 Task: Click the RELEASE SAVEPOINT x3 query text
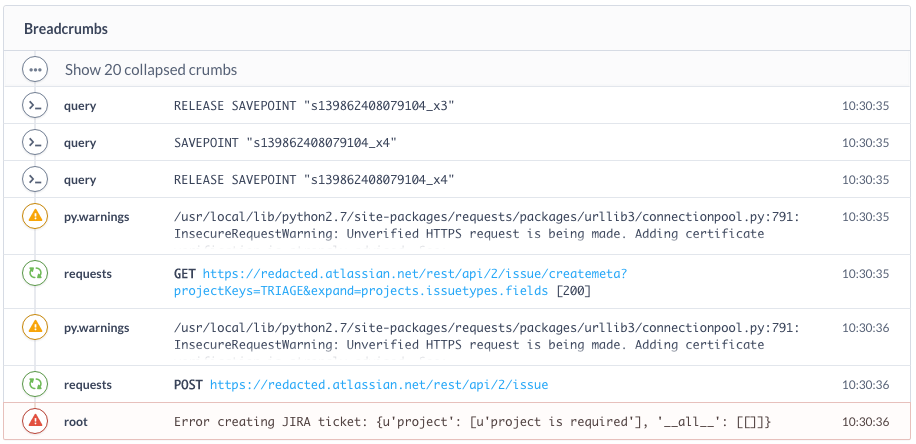click(314, 105)
